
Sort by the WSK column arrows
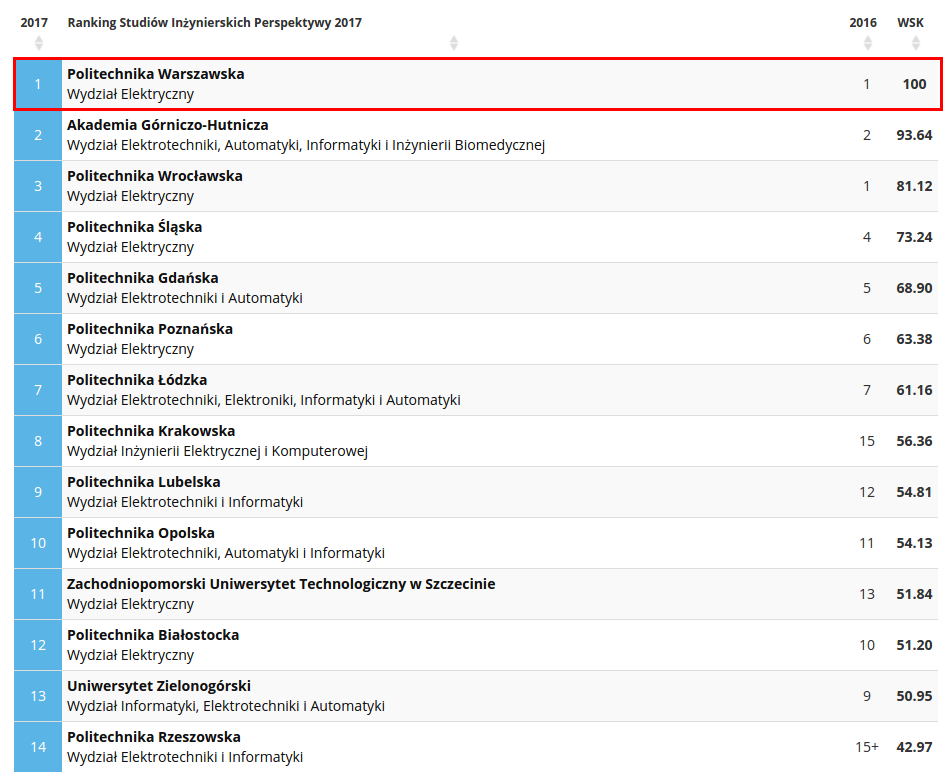[x=916, y=42]
